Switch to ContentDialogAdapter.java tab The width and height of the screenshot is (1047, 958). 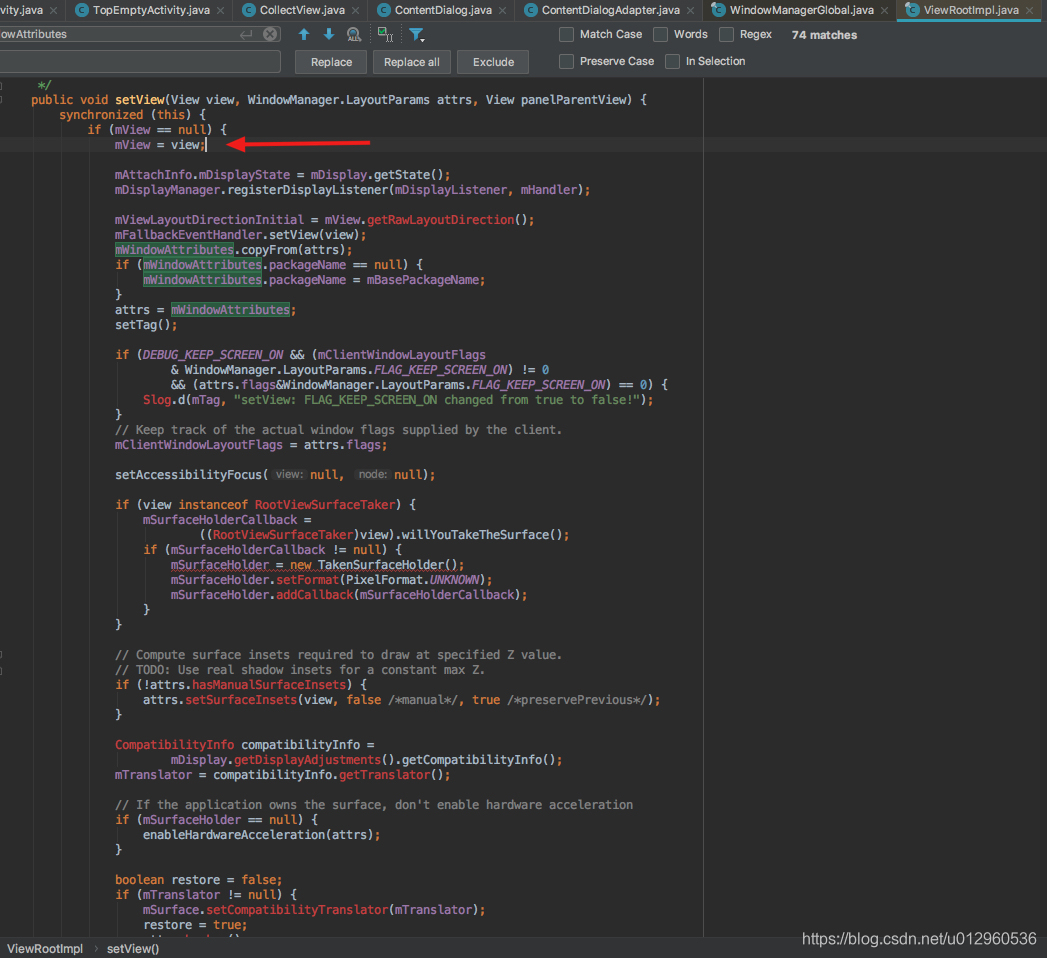click(x=610, y=10)
